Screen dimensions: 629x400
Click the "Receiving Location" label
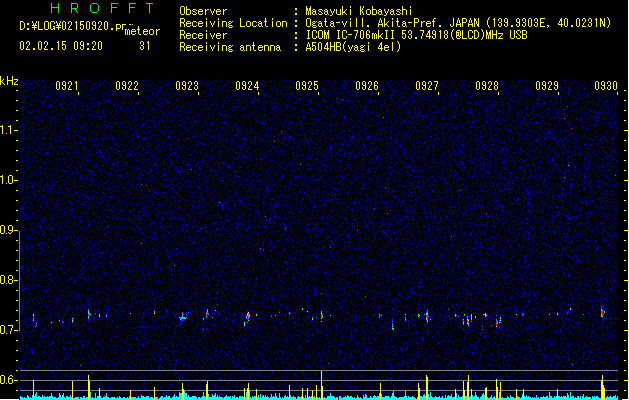point(233,23)
